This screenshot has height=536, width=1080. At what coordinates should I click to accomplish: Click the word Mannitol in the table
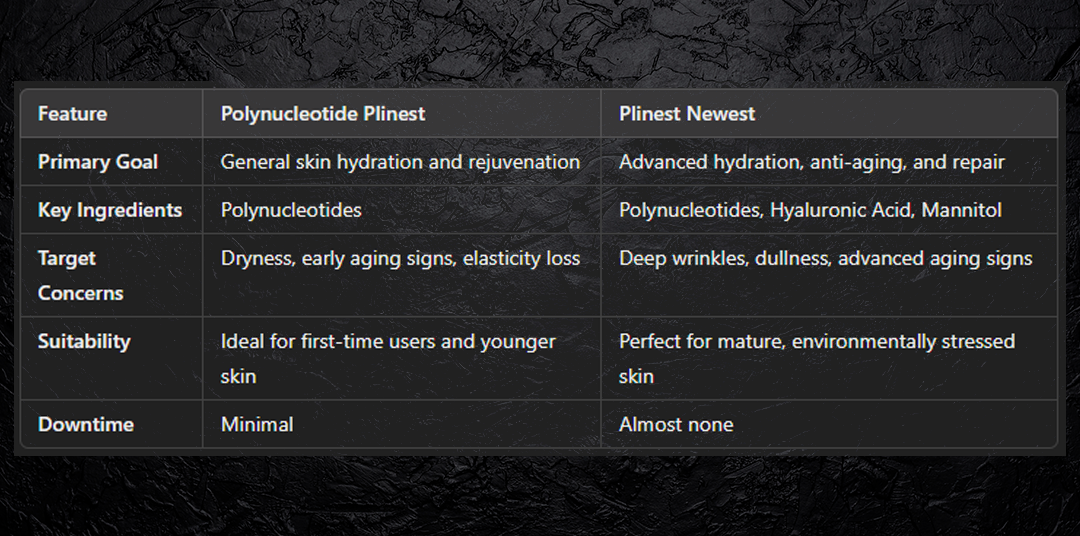tap(962, 210)
